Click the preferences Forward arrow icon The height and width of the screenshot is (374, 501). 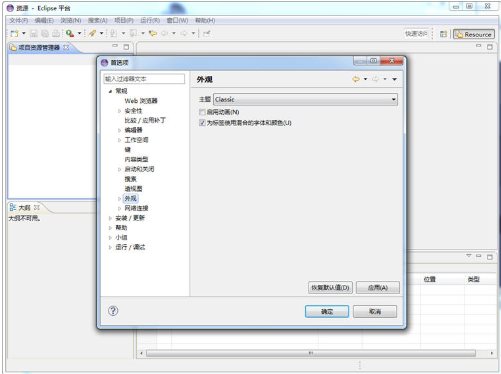click(x=376, y=79)
